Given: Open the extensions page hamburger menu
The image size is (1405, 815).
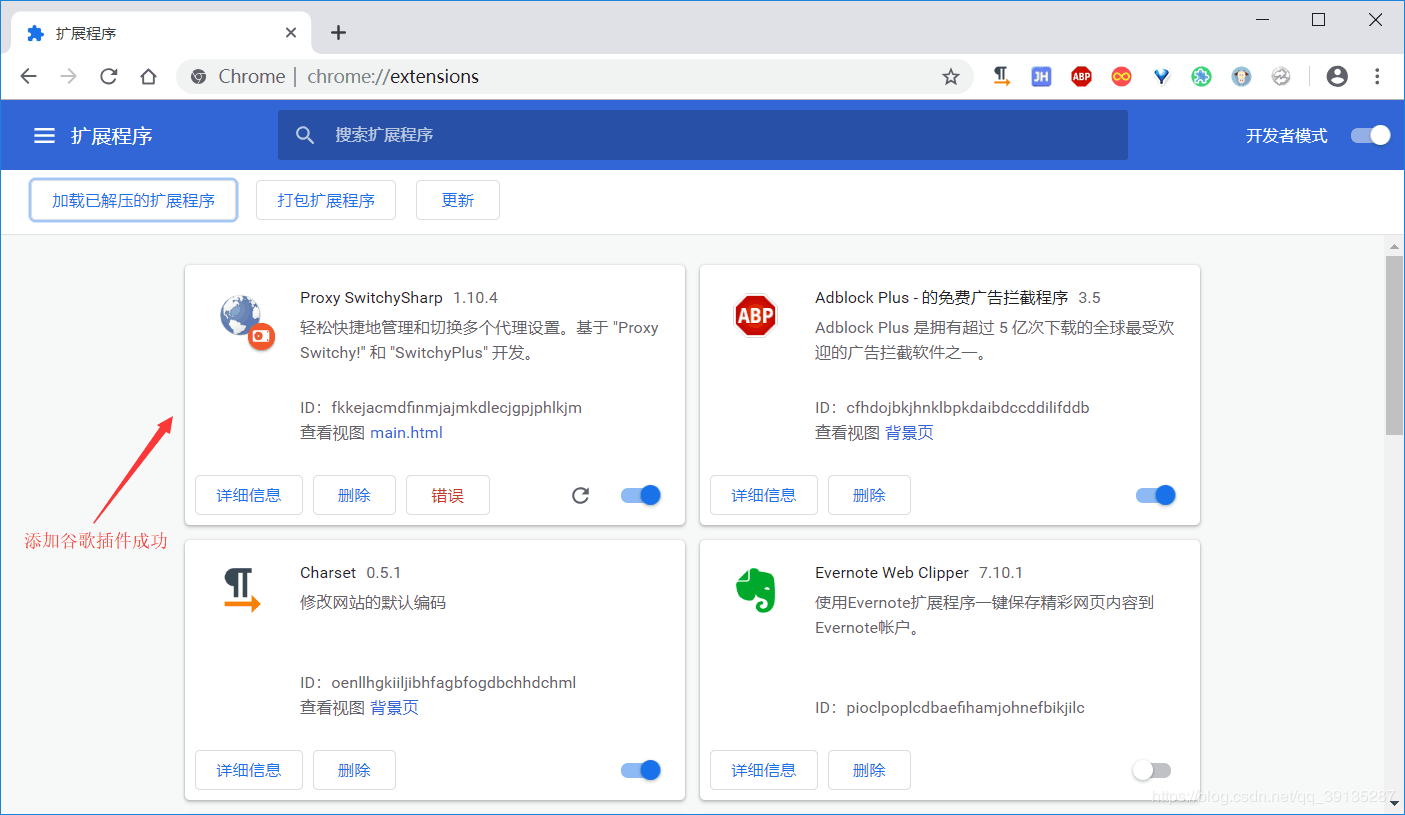Looking at the screenshot, I should (x=44, y=135).
